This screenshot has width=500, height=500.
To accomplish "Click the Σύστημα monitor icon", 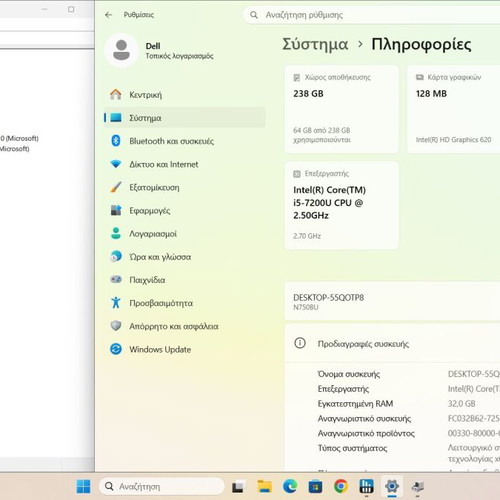I will (116, 117).
